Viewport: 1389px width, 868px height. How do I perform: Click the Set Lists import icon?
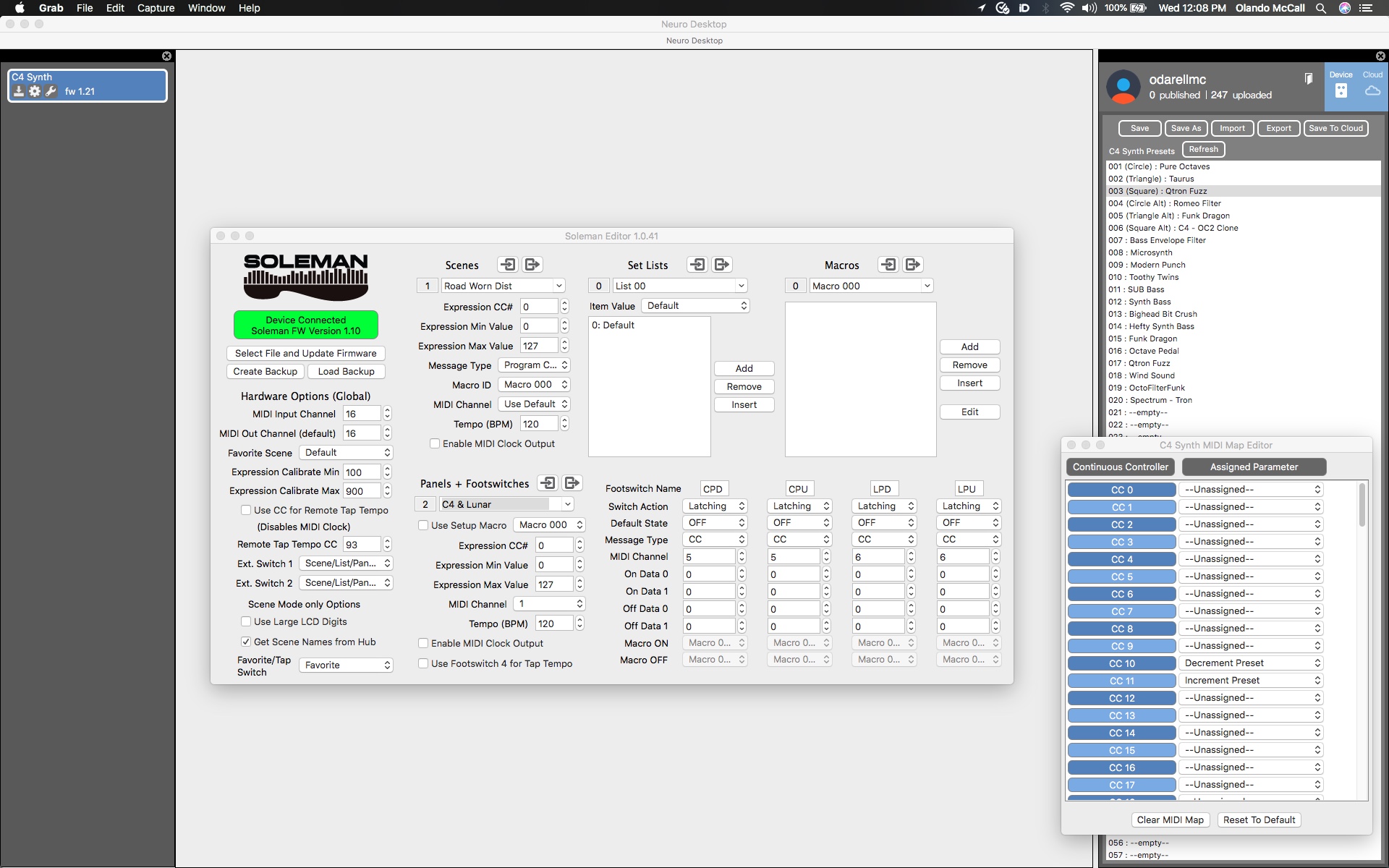(x=697, y=265)
